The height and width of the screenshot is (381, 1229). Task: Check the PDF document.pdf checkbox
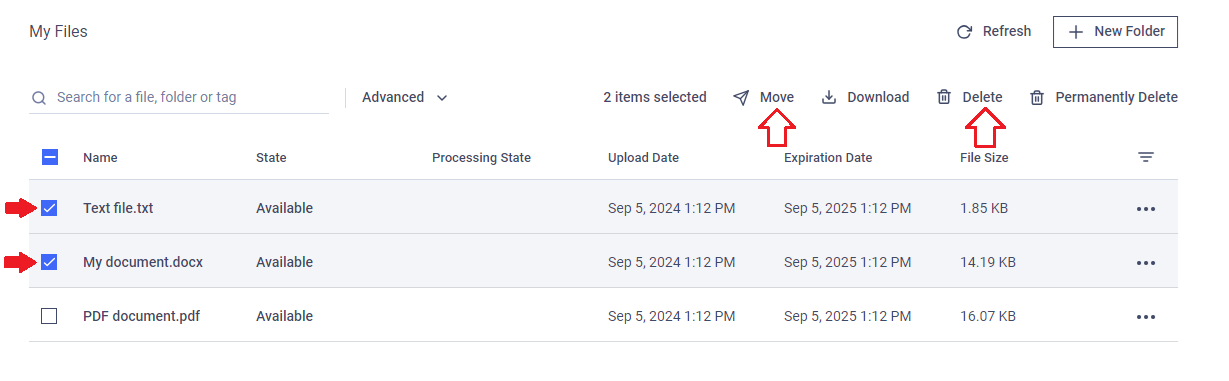49,316
